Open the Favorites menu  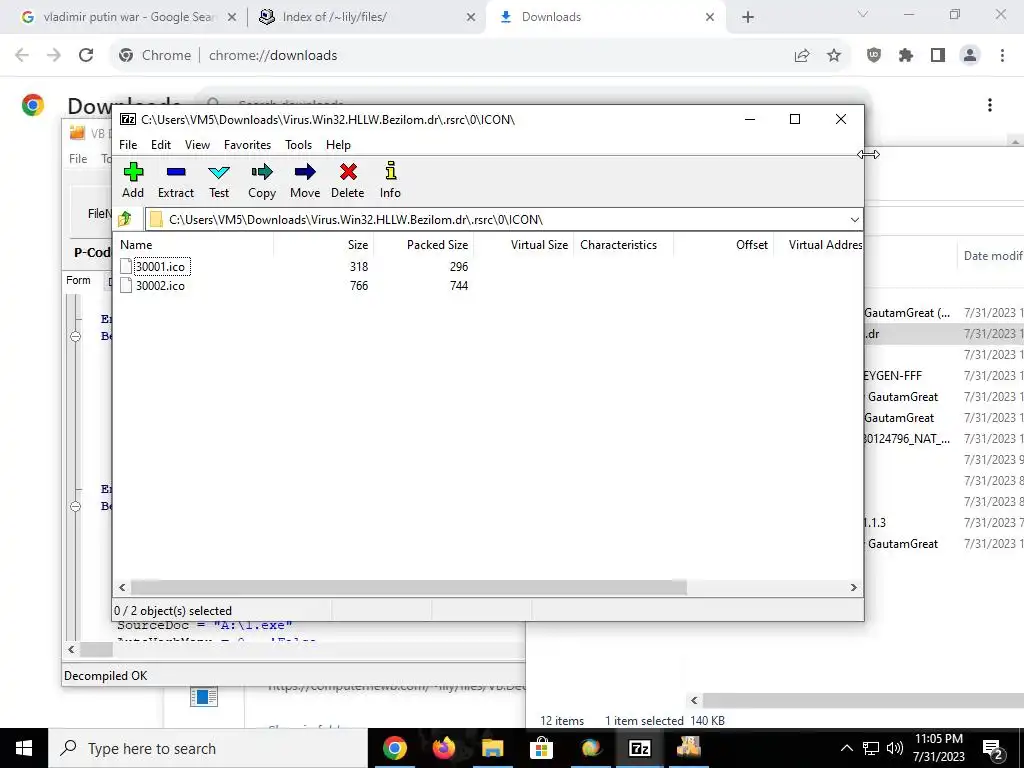coord(248,145)
